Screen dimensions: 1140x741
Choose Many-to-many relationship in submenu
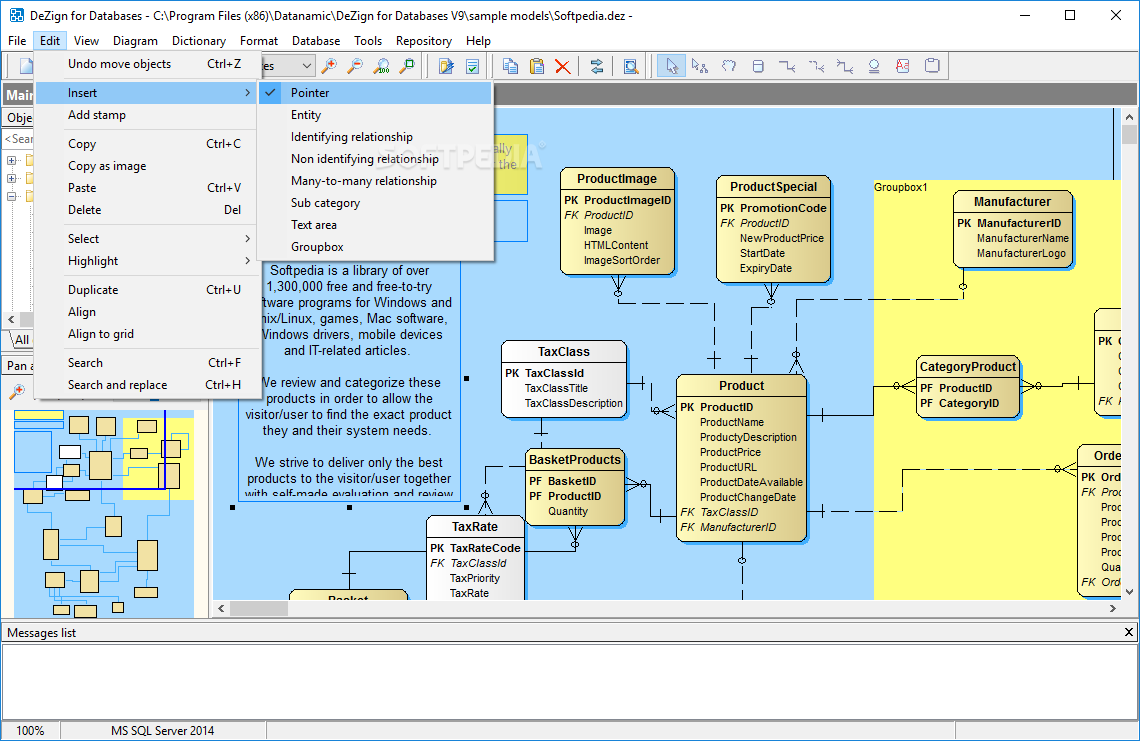coord(375,181)
